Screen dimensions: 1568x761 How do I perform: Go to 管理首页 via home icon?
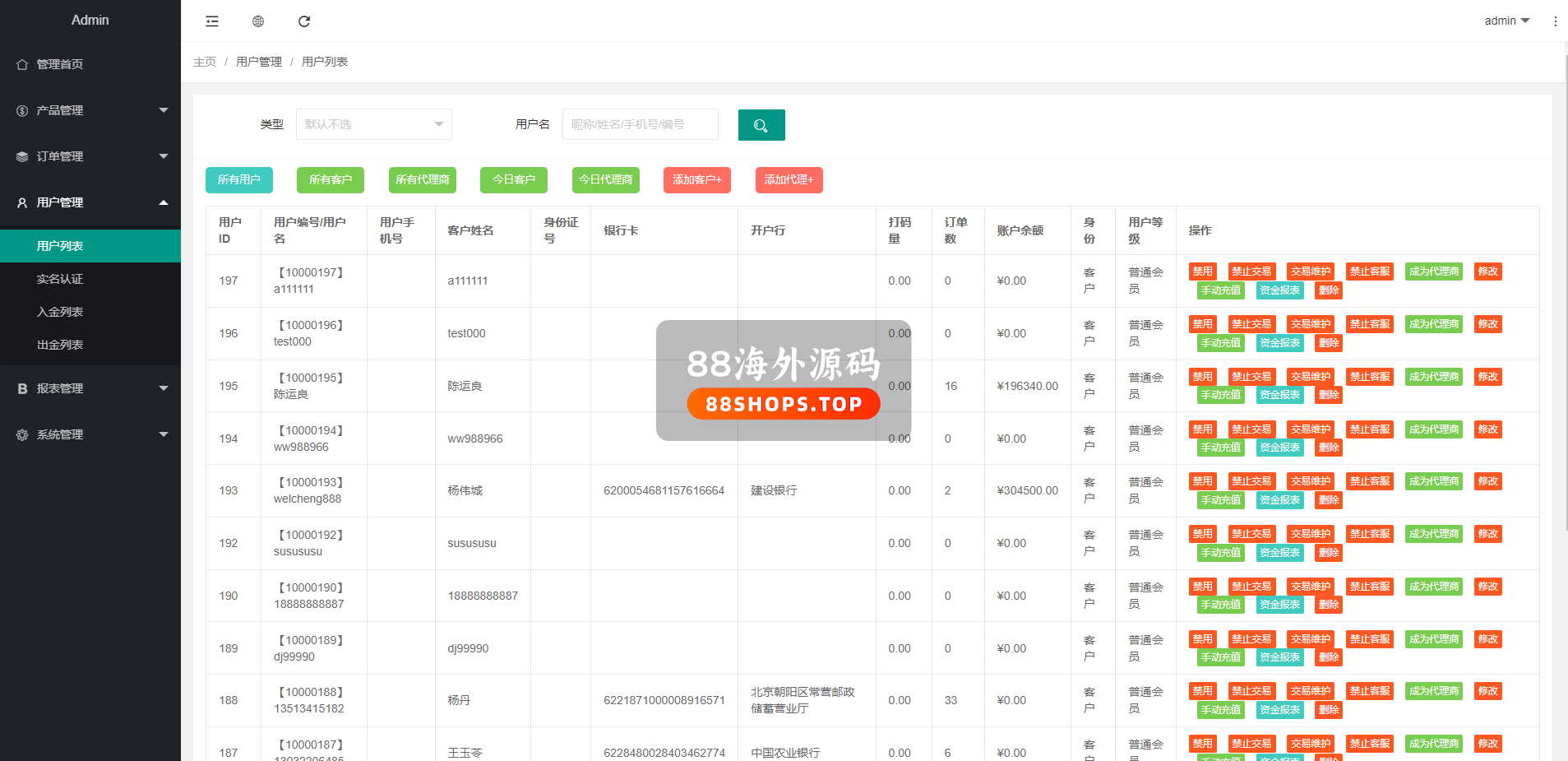coord(23,64)
